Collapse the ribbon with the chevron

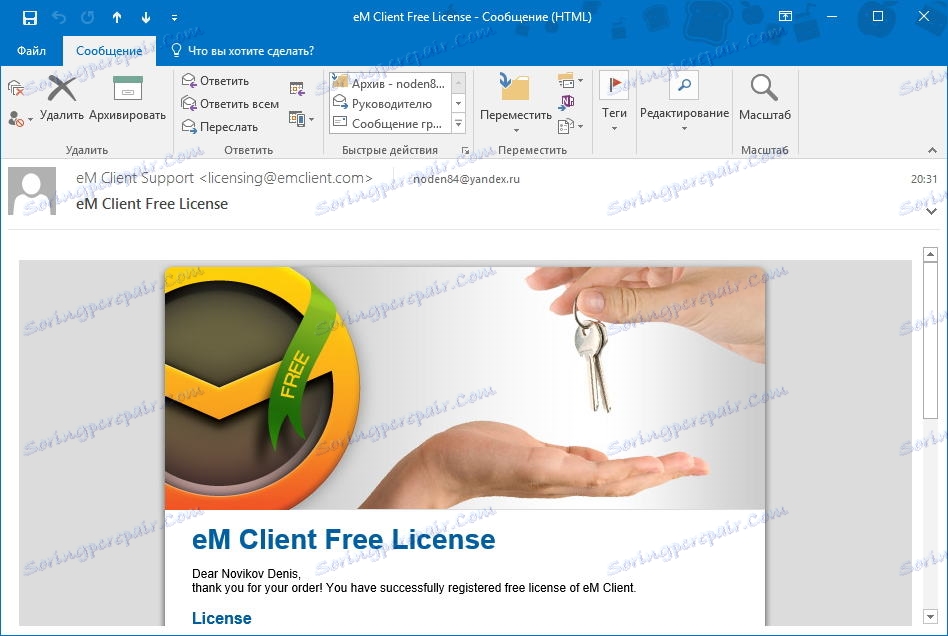[x=932, y=150]
